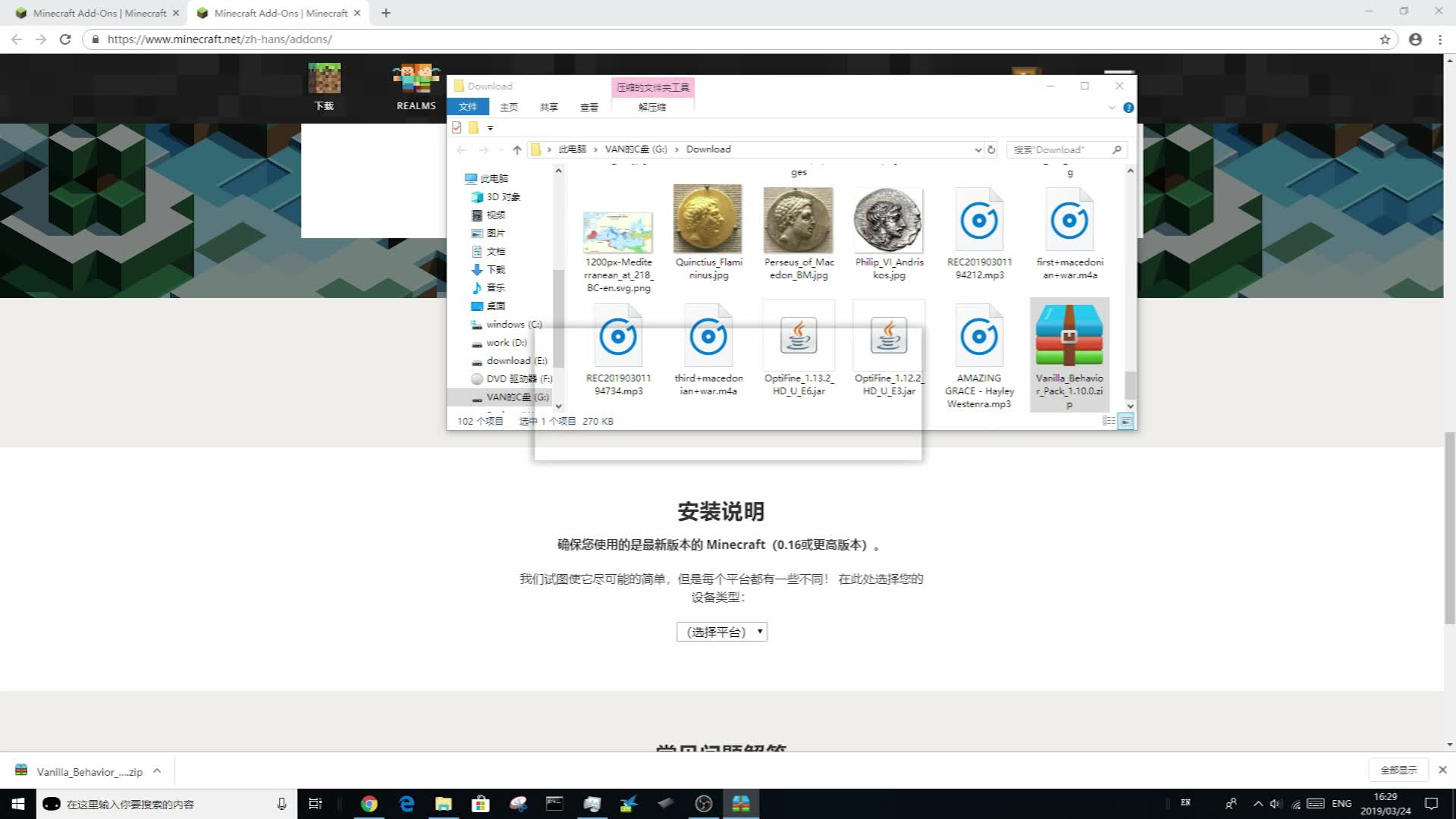This screenshot has height=819, width=1456.
Task: Switch to the 查看 ribbon tab
Action: pyautogui.click(x=589, y=107)
